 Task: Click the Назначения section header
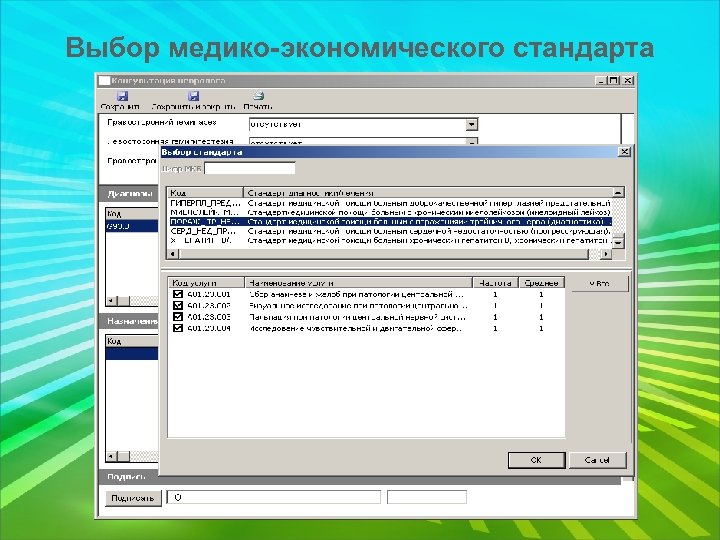[129, 321]
